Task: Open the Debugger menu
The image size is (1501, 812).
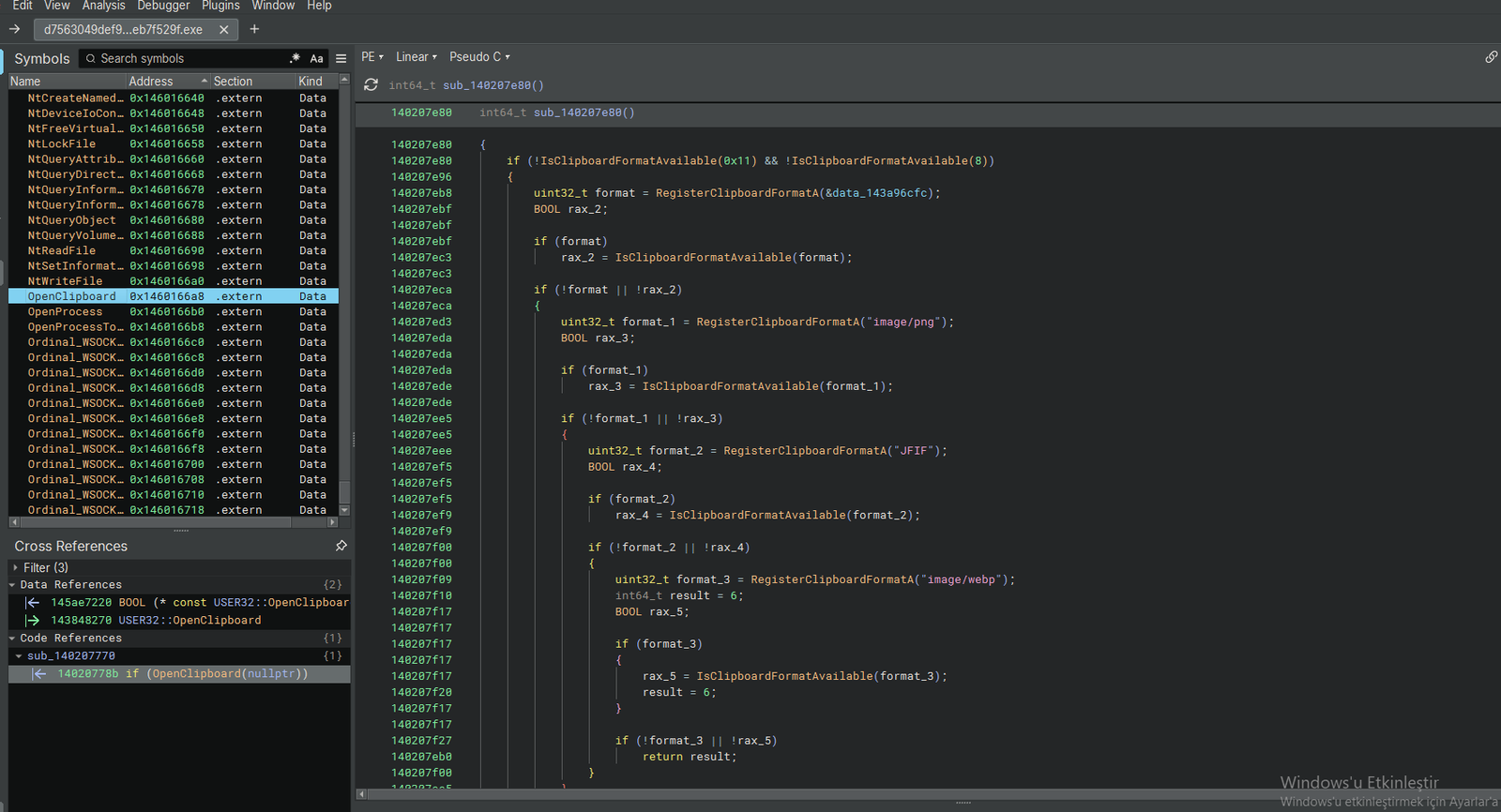Action: [x=163, y=6]
